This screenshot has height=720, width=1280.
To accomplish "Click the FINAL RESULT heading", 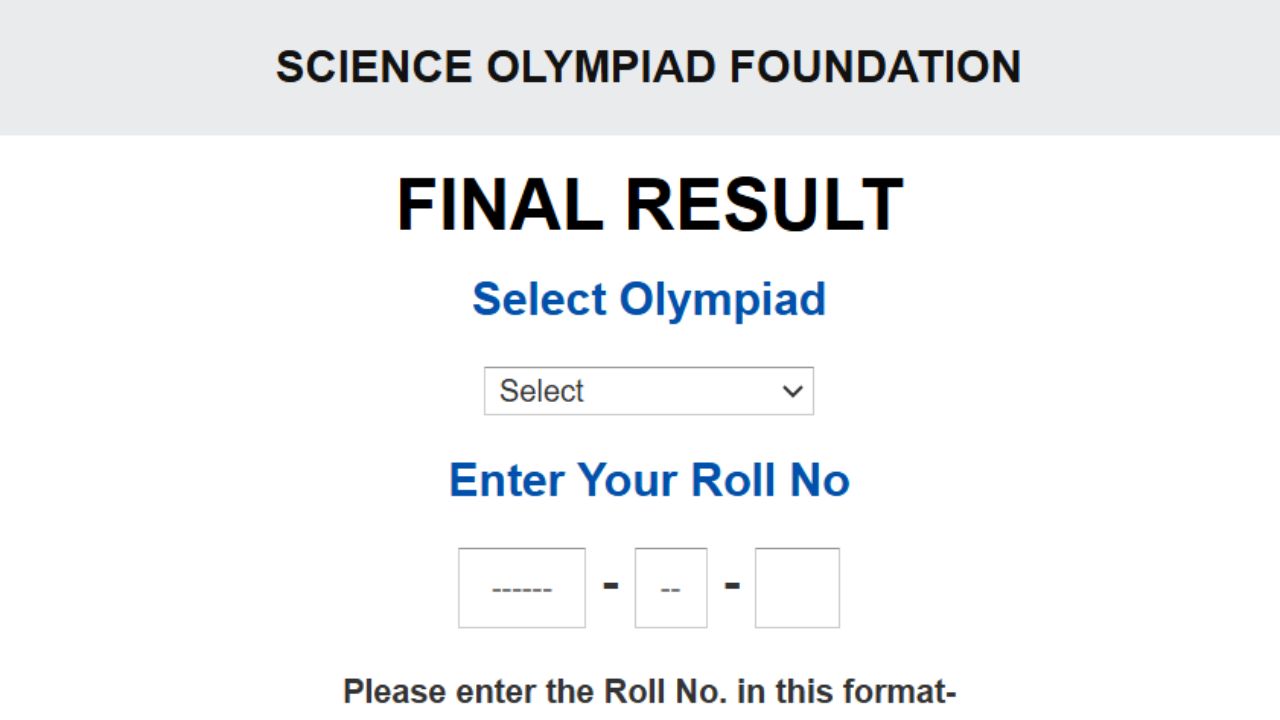I will pyautogui.click(x=650, y=205).
